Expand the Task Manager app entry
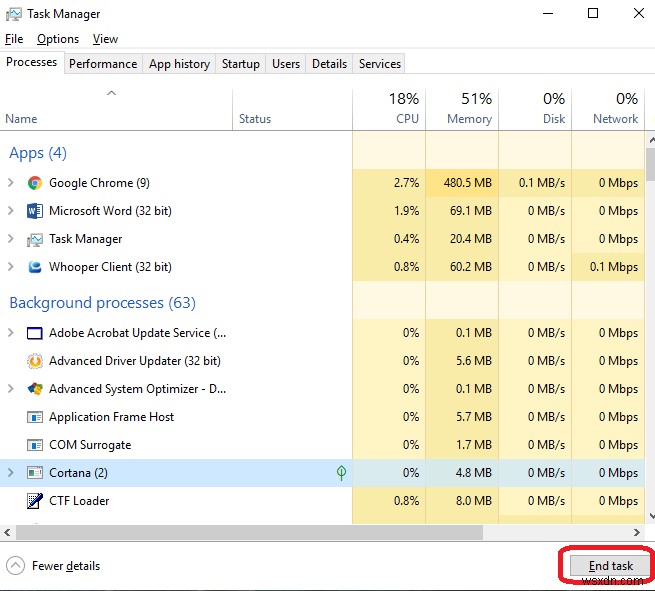The height and width of the screenshot is (591, 655). coord(11,238)
